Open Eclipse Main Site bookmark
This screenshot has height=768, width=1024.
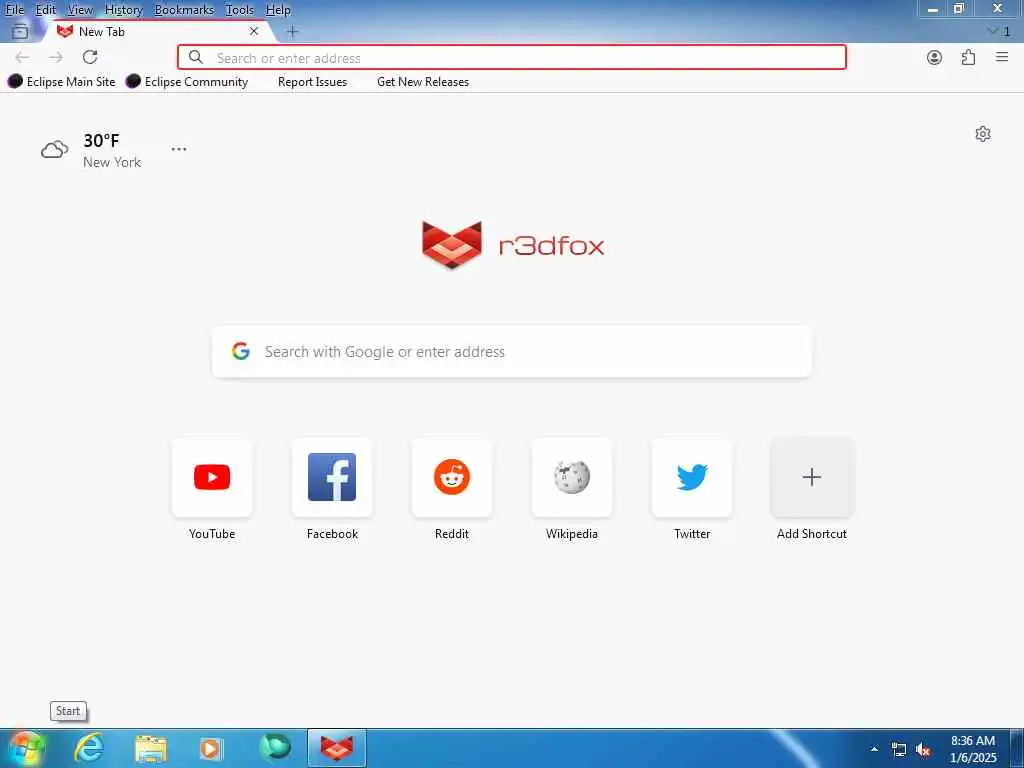(x=61, y=82)
